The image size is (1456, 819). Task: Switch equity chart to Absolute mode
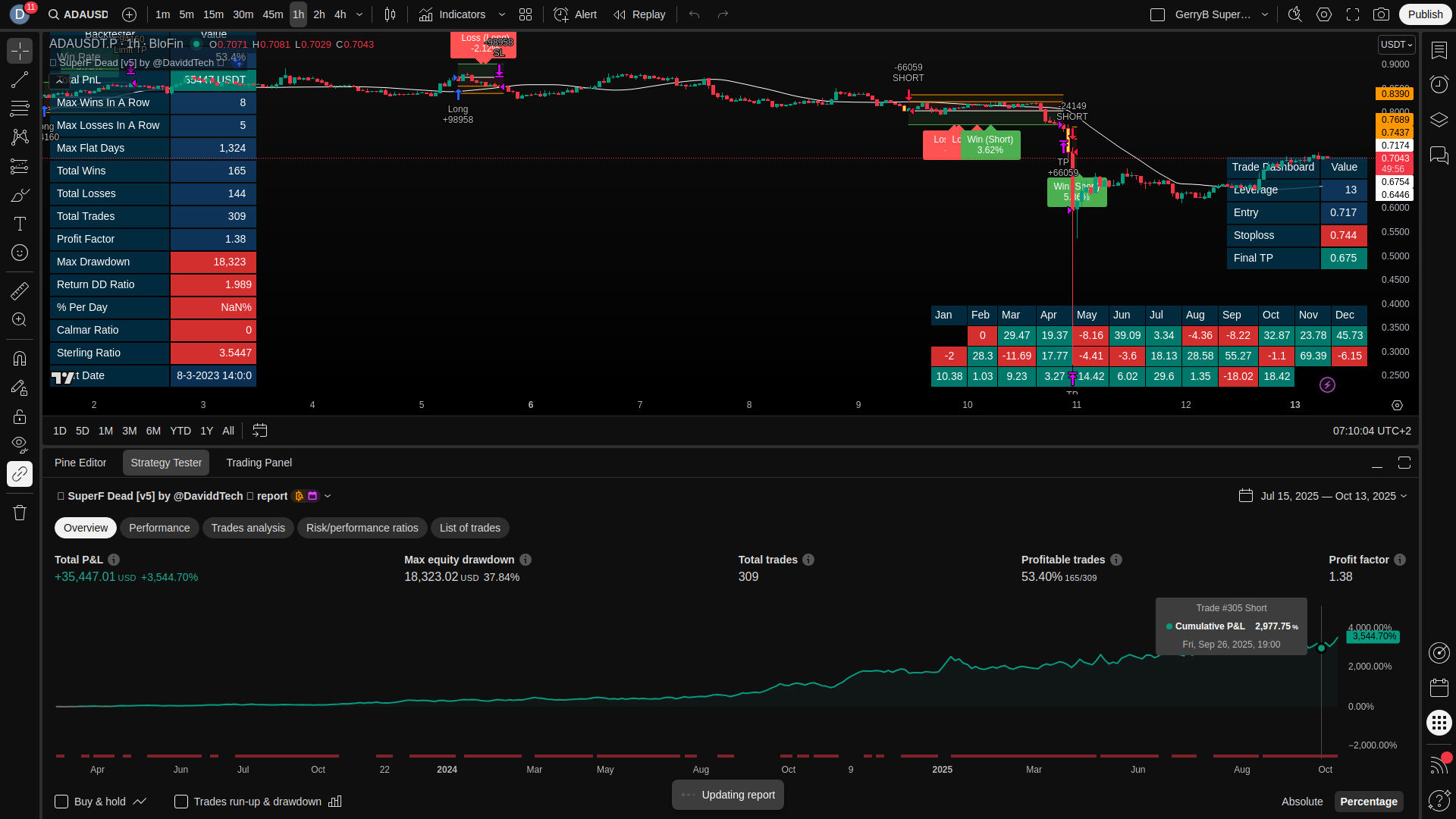[1301, 802]
